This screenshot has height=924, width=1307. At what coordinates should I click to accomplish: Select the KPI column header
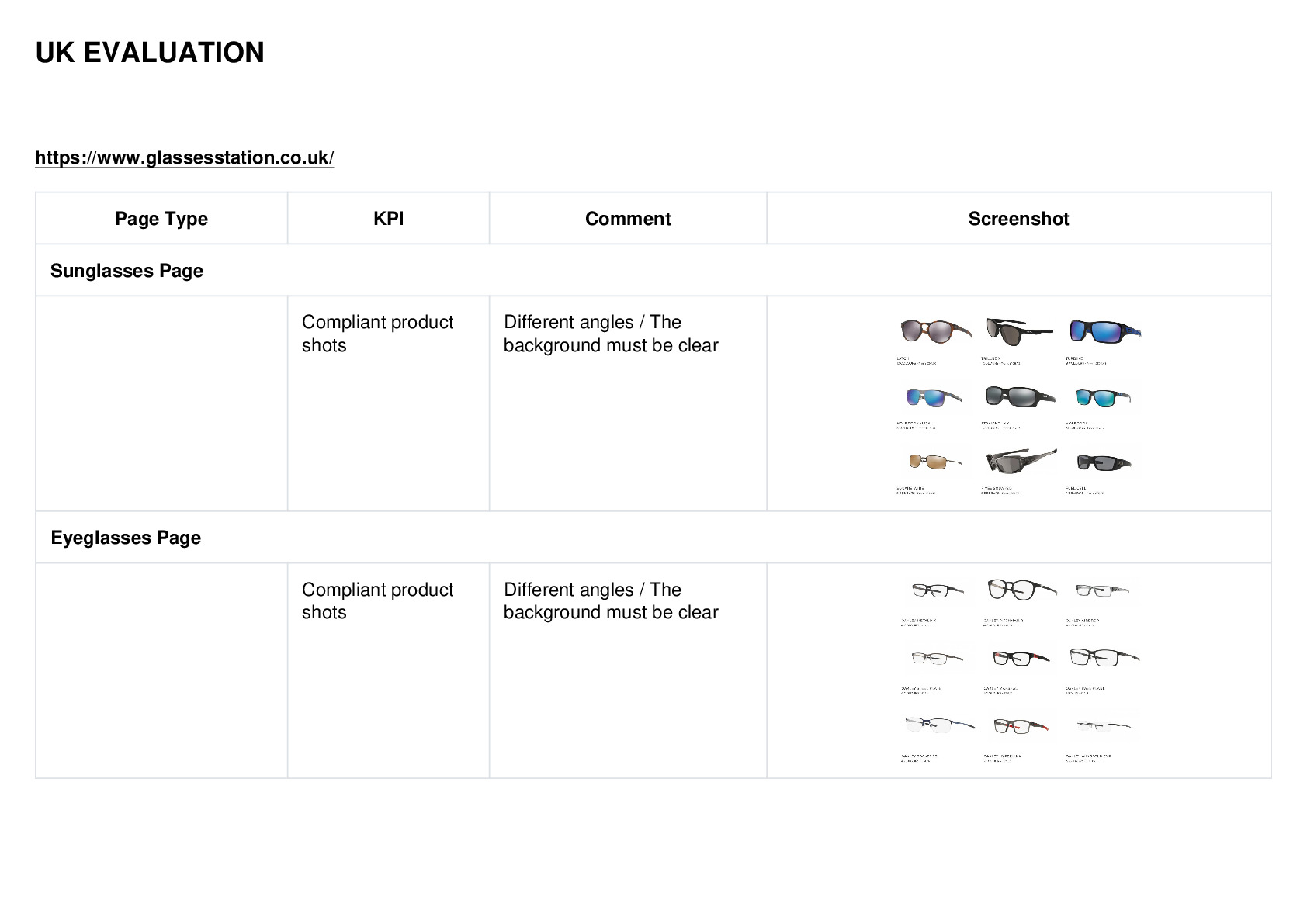coord(388,219)
